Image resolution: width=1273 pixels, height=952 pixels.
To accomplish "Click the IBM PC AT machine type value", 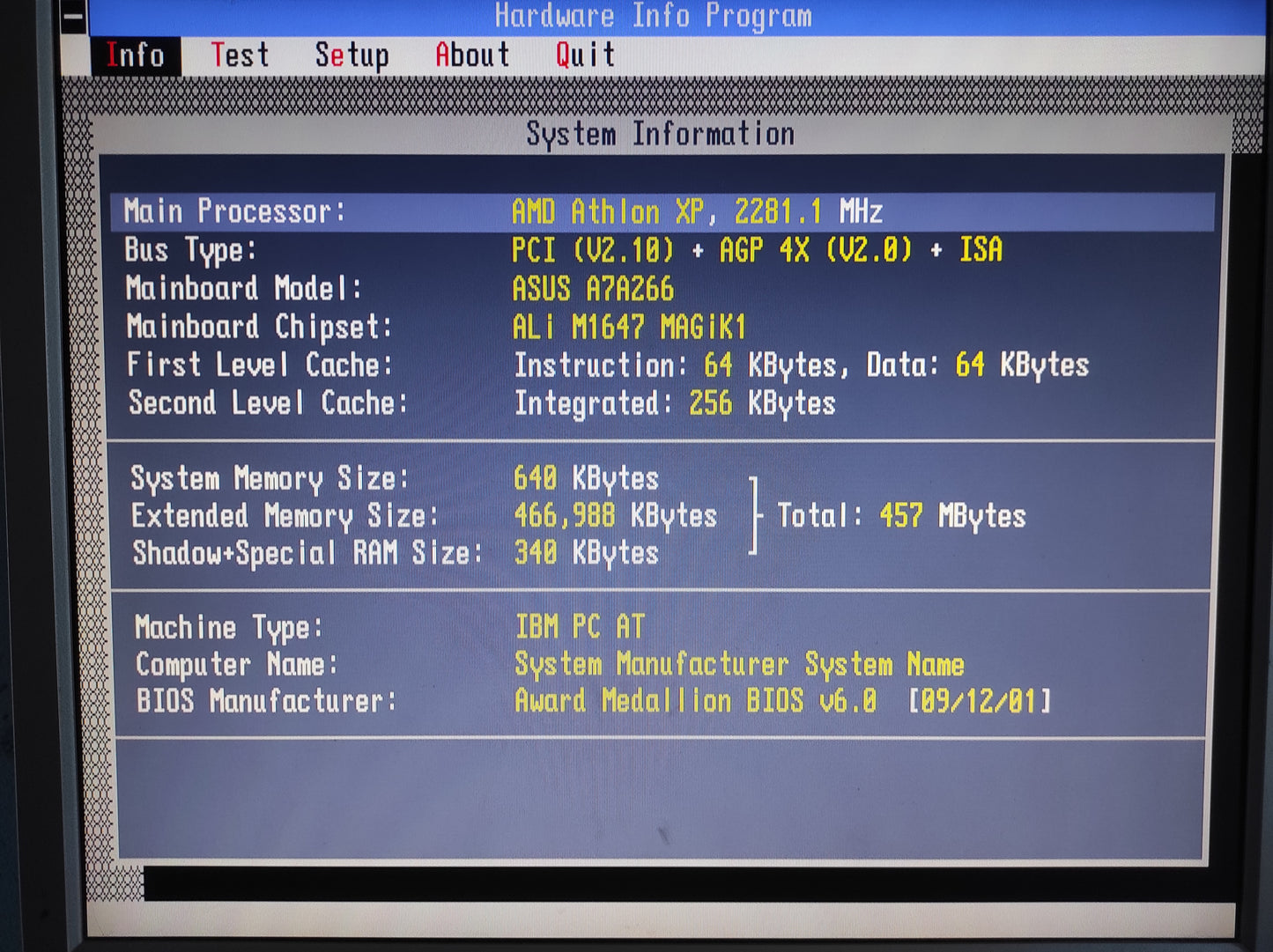I will point(580,627).
